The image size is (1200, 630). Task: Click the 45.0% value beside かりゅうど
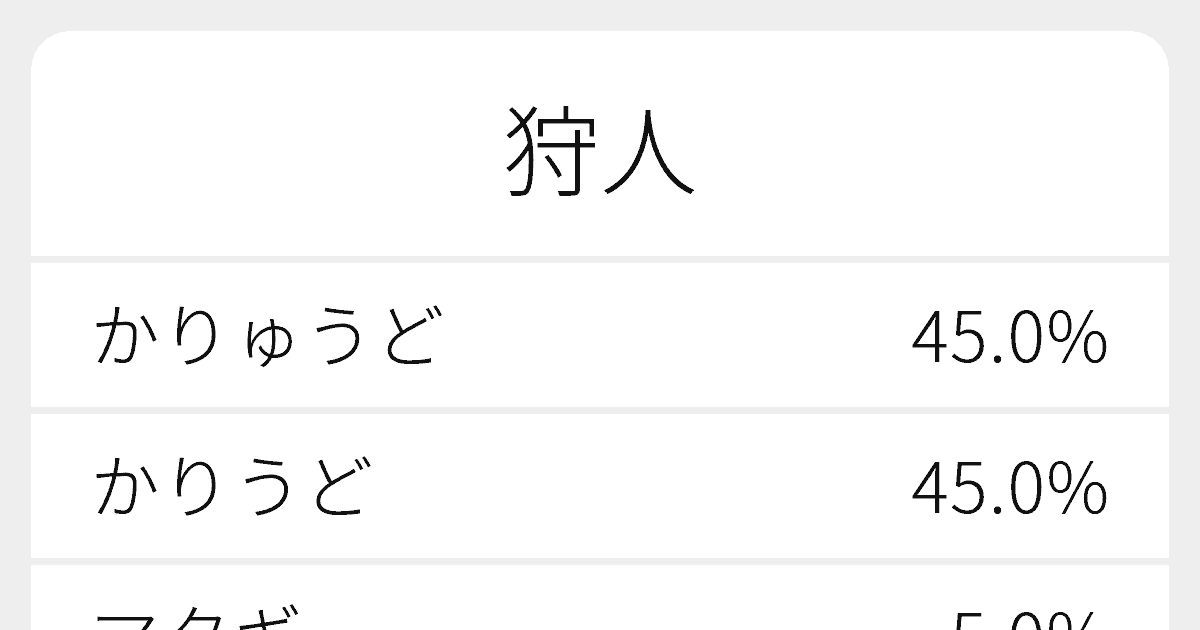coord(1008,337)
